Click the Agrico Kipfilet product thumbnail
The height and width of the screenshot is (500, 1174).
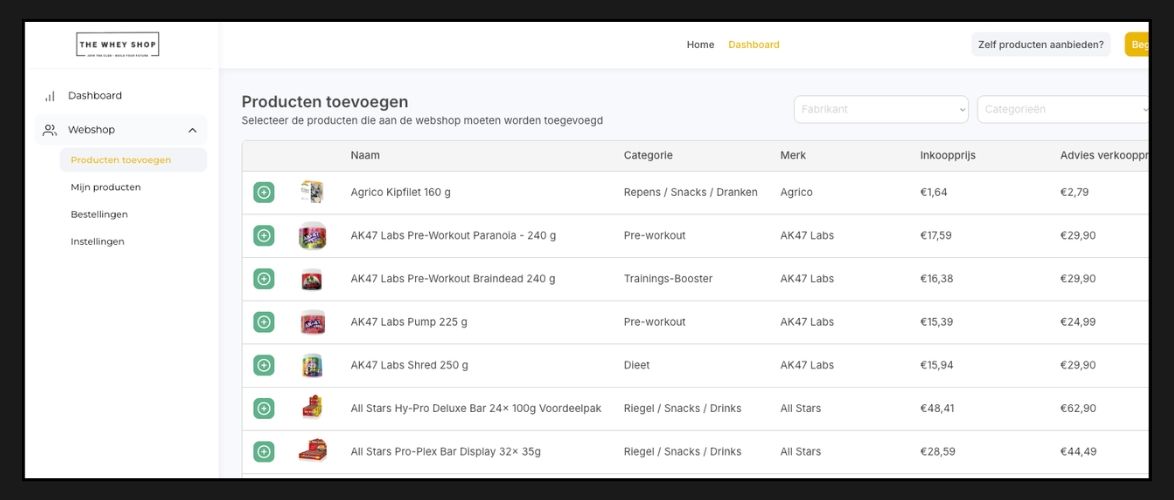(312, 192)
